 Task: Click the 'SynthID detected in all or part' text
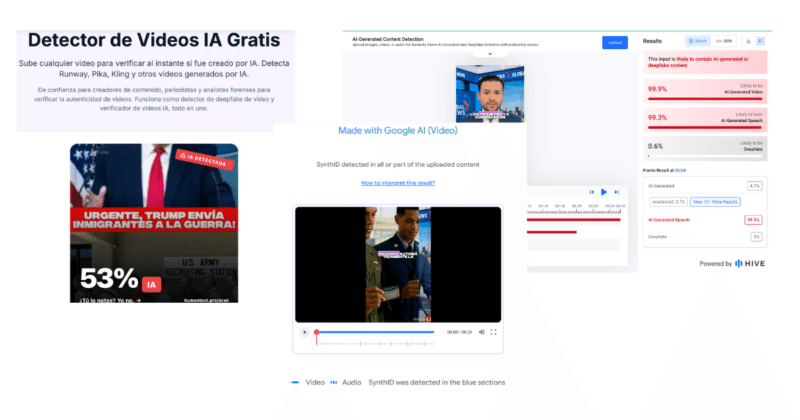pos(398,164)
